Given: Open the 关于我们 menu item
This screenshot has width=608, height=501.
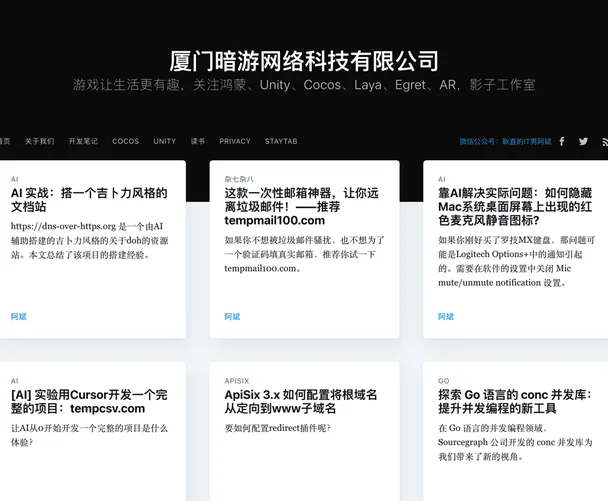Looking at the screenshot, I should click(x=40, y=142).
